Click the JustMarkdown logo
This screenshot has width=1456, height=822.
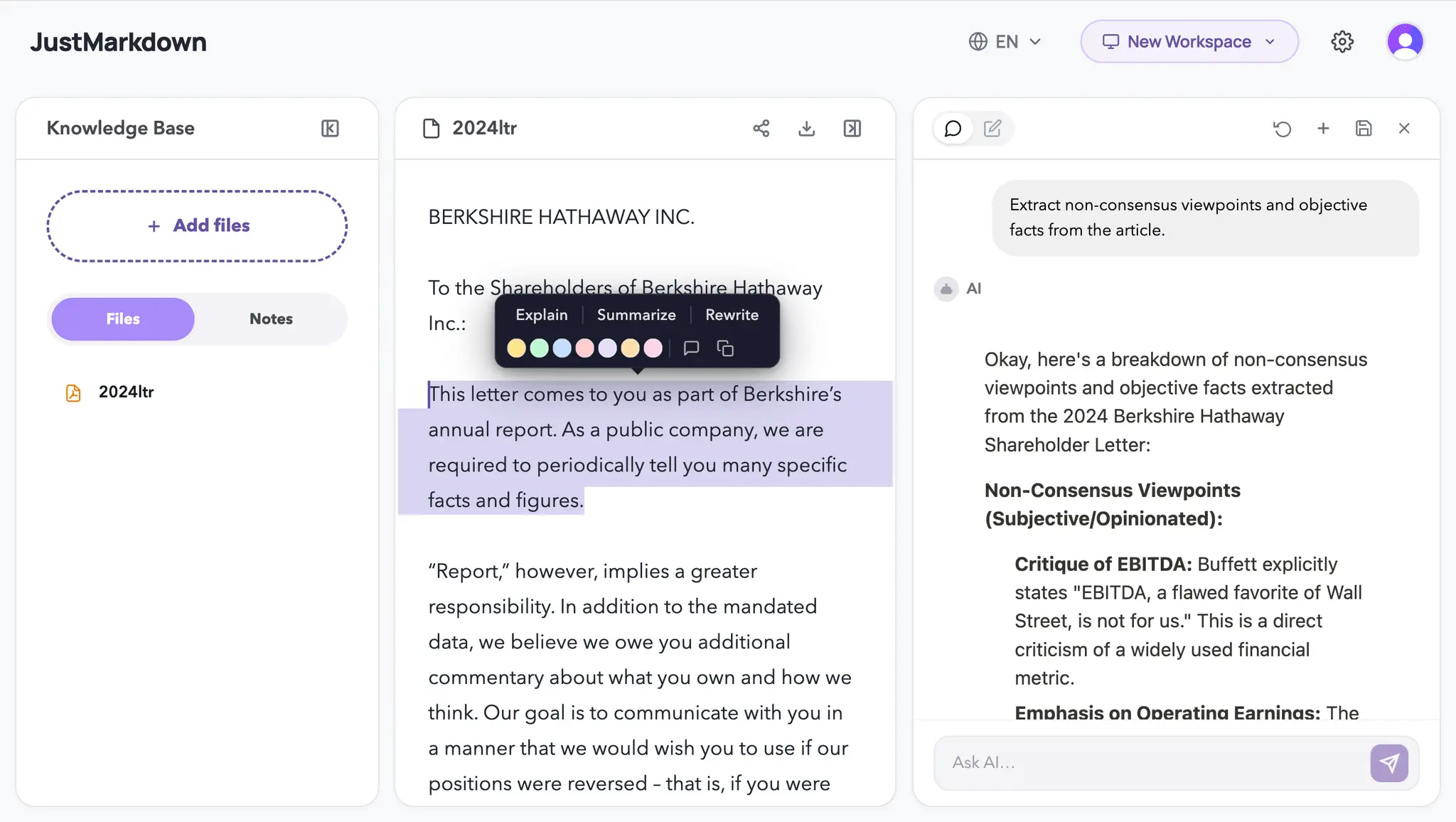pyautogui.click(x=118, y=42)
